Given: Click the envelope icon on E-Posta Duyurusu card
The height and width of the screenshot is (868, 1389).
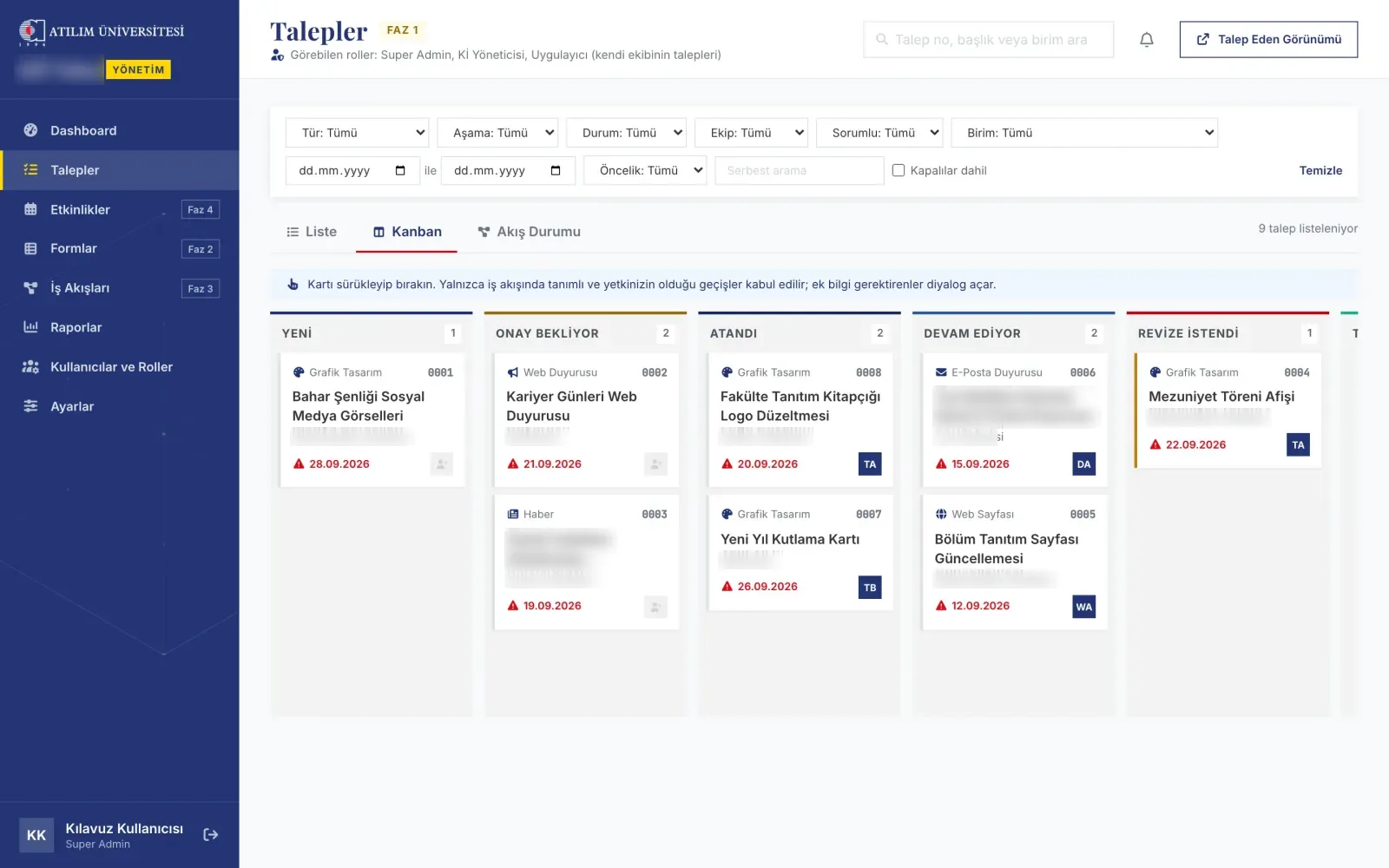Looking at the screenshot, I should tap(941, 372).
